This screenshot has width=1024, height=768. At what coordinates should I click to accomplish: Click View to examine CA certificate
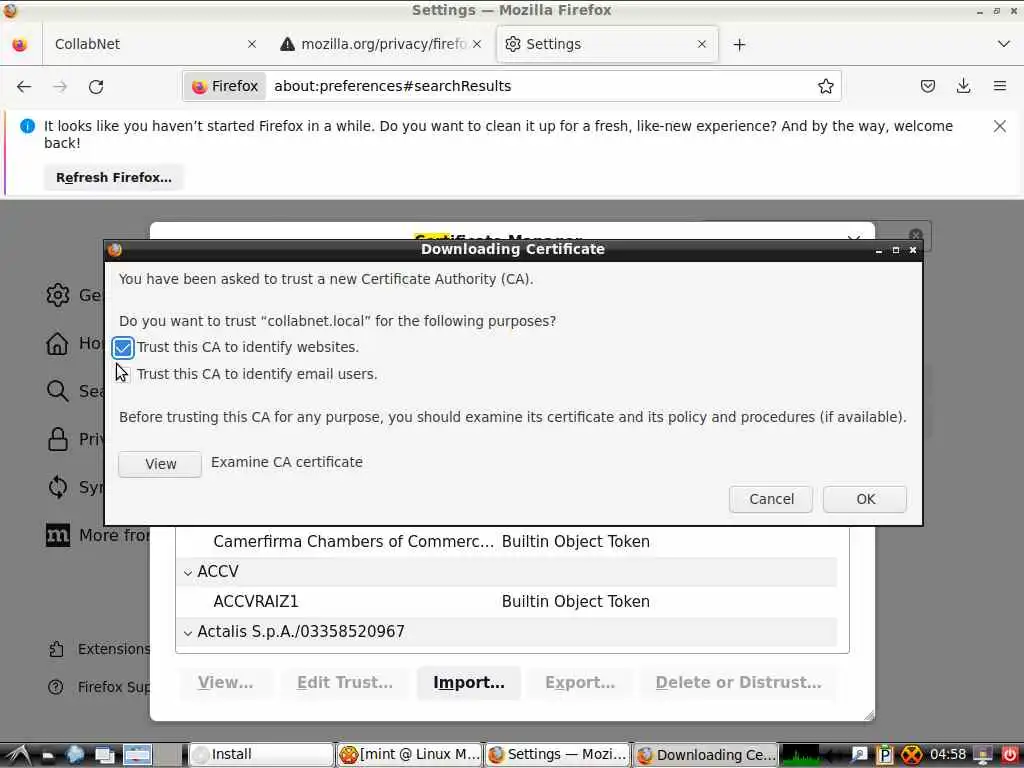(160, 464)
